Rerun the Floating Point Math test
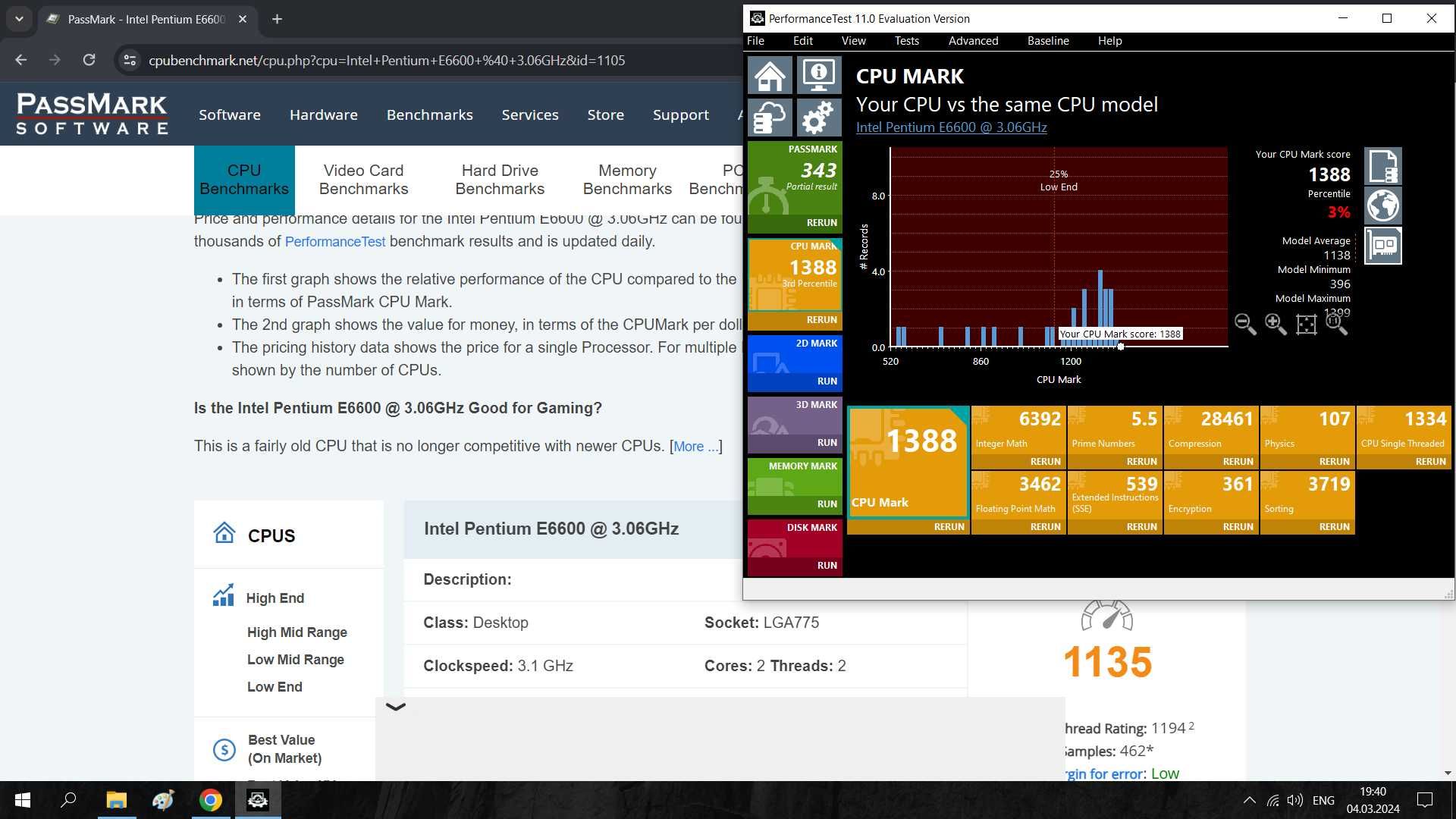The height and width of the screenshot is (819, 1456). click(1046, 527)
